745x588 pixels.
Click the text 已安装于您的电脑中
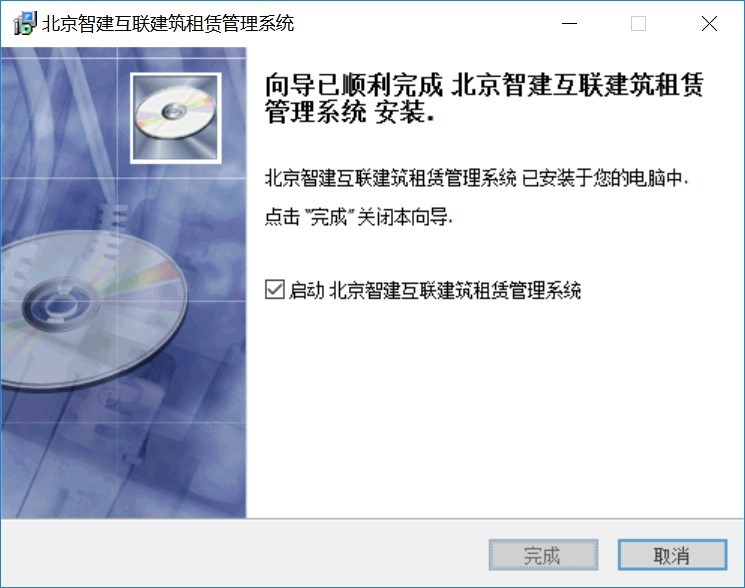pos(604,178)
